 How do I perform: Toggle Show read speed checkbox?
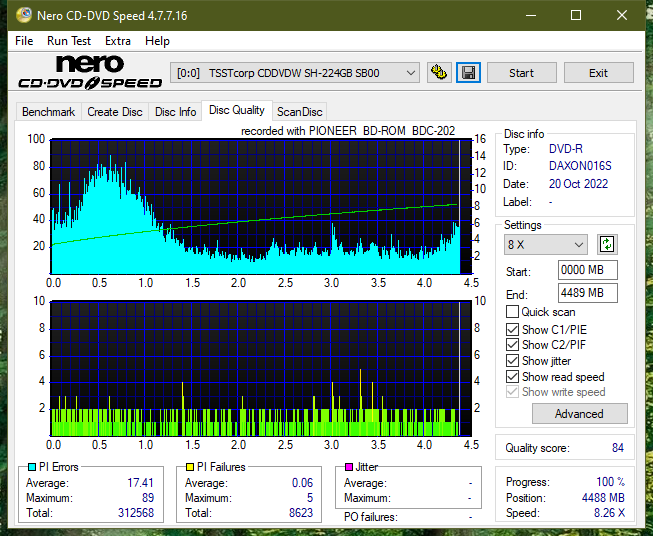tap(512, 376)
